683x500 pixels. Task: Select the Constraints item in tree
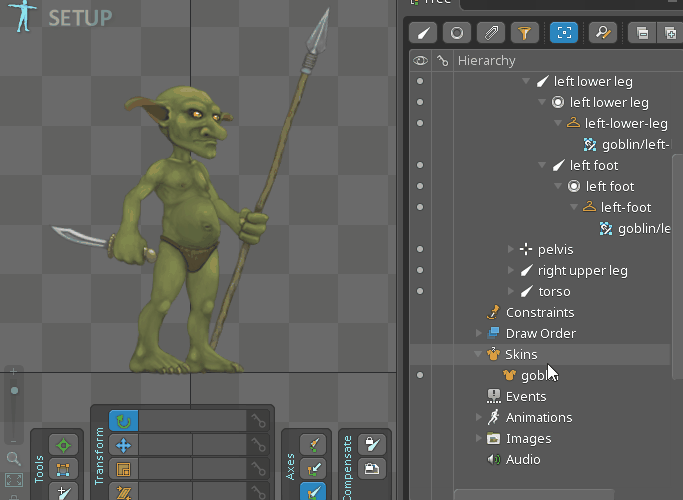(x=539, y=312)
